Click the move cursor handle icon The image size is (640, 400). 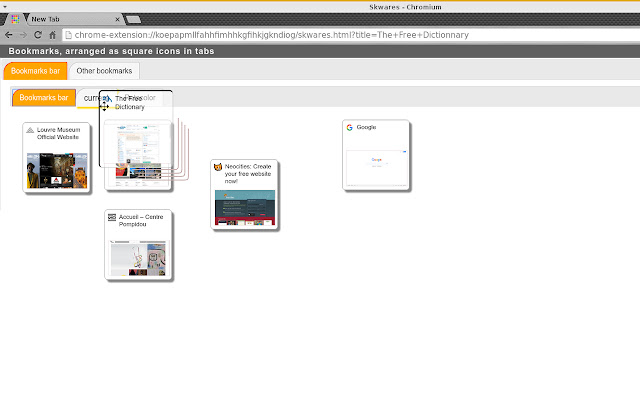point(104,106)
